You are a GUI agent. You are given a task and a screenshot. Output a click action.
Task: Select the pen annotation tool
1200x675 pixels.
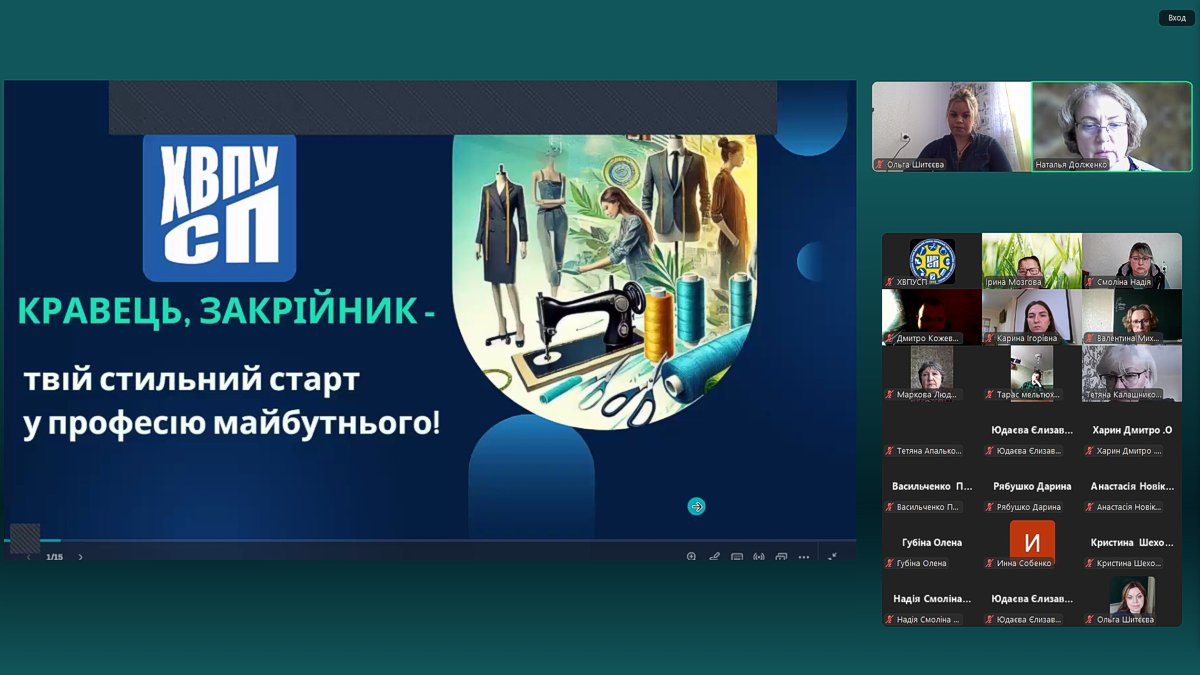pyautogui.click(x=714, y=557)
